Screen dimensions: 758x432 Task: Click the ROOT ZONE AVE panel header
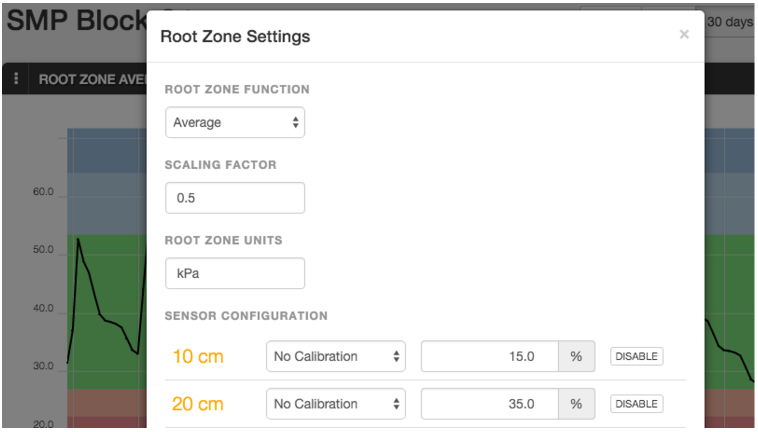coord(92,79)
